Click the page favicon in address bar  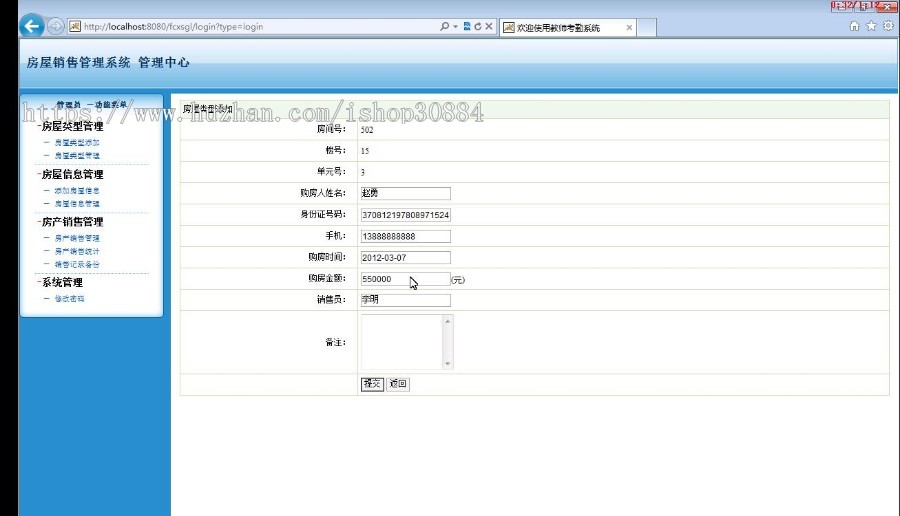[75, 26]
